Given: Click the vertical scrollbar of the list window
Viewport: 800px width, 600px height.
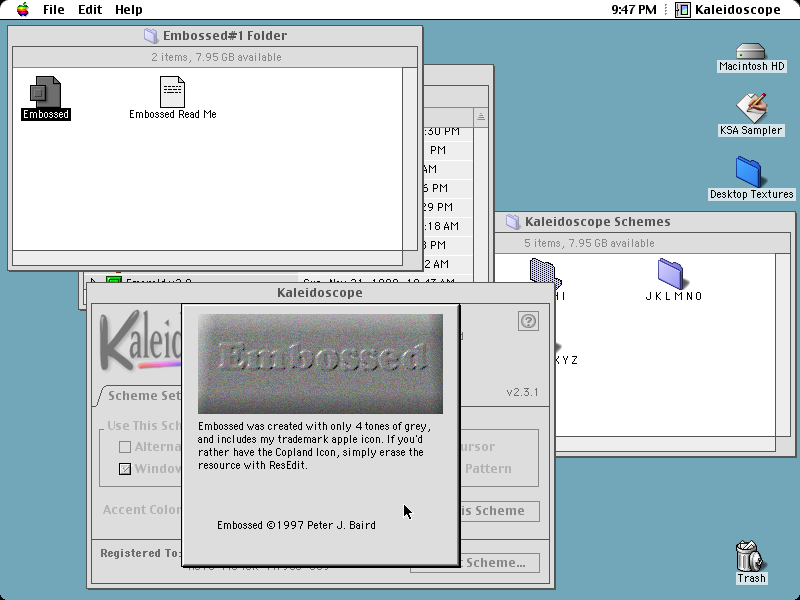Looking at the screenshot, I should [x=480, y=204].
